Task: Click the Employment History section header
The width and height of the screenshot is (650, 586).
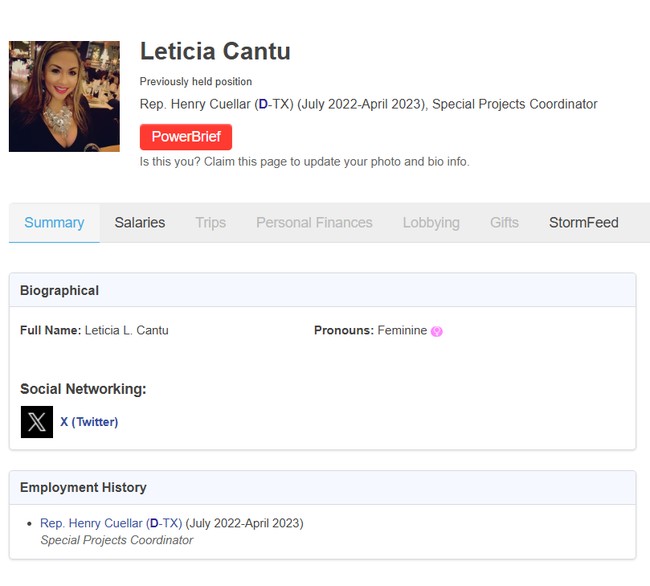Action: tap(83, 488)
